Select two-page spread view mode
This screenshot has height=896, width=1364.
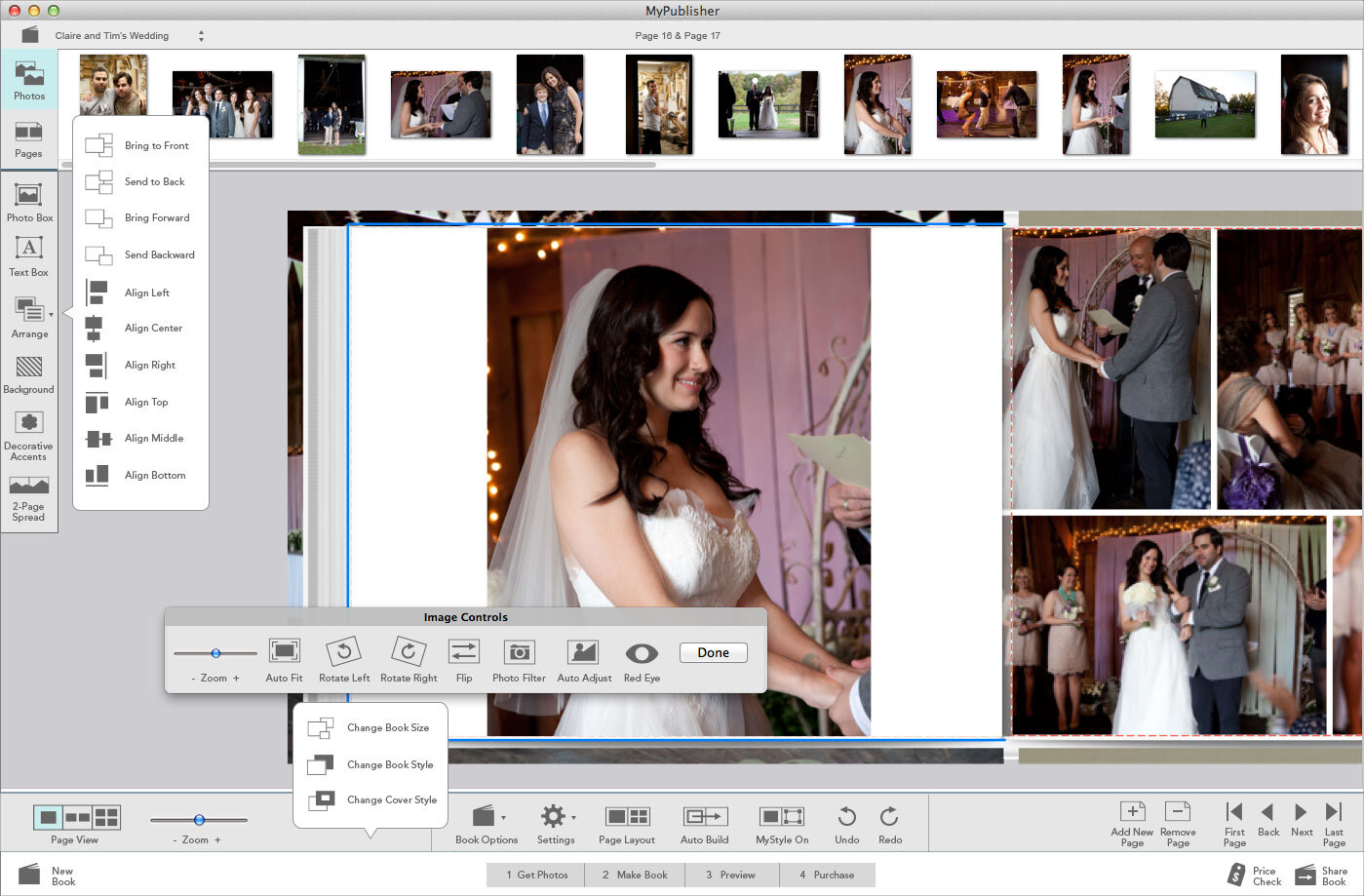[77, 817]
